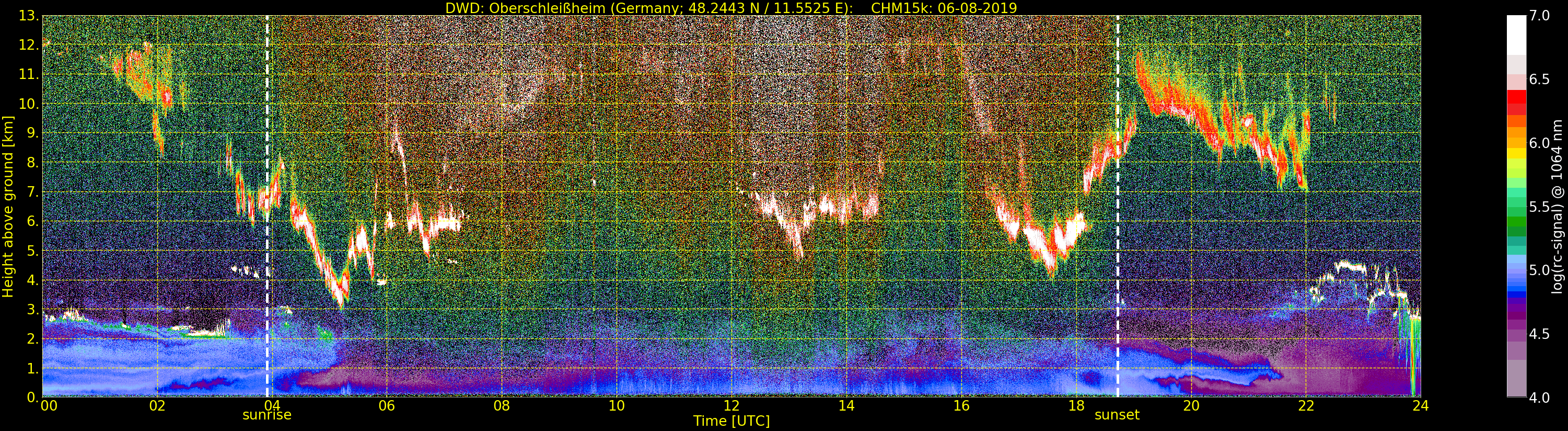
Task: Click the x-axis tick label '24'
Action: [1421, 406]
